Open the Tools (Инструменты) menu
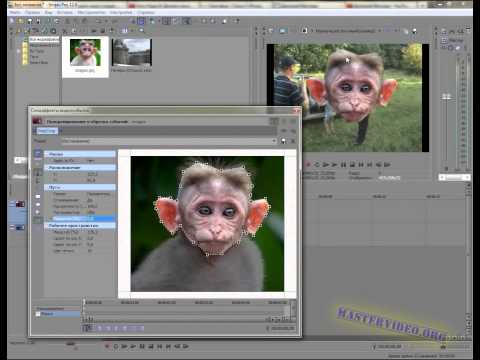 click(x=92, y=12)
